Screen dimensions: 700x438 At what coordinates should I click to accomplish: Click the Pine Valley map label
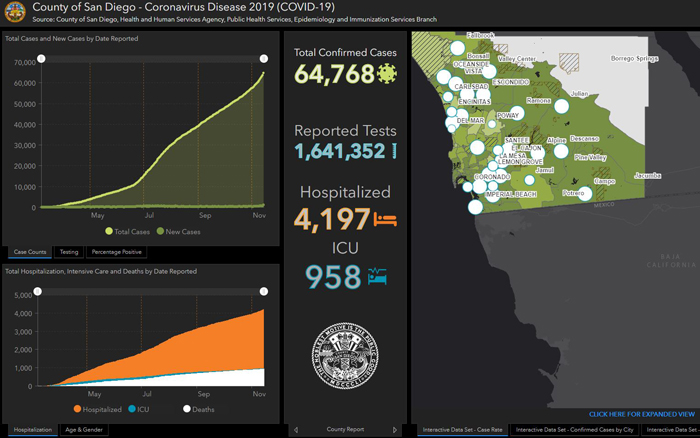[x=590, y=157]
